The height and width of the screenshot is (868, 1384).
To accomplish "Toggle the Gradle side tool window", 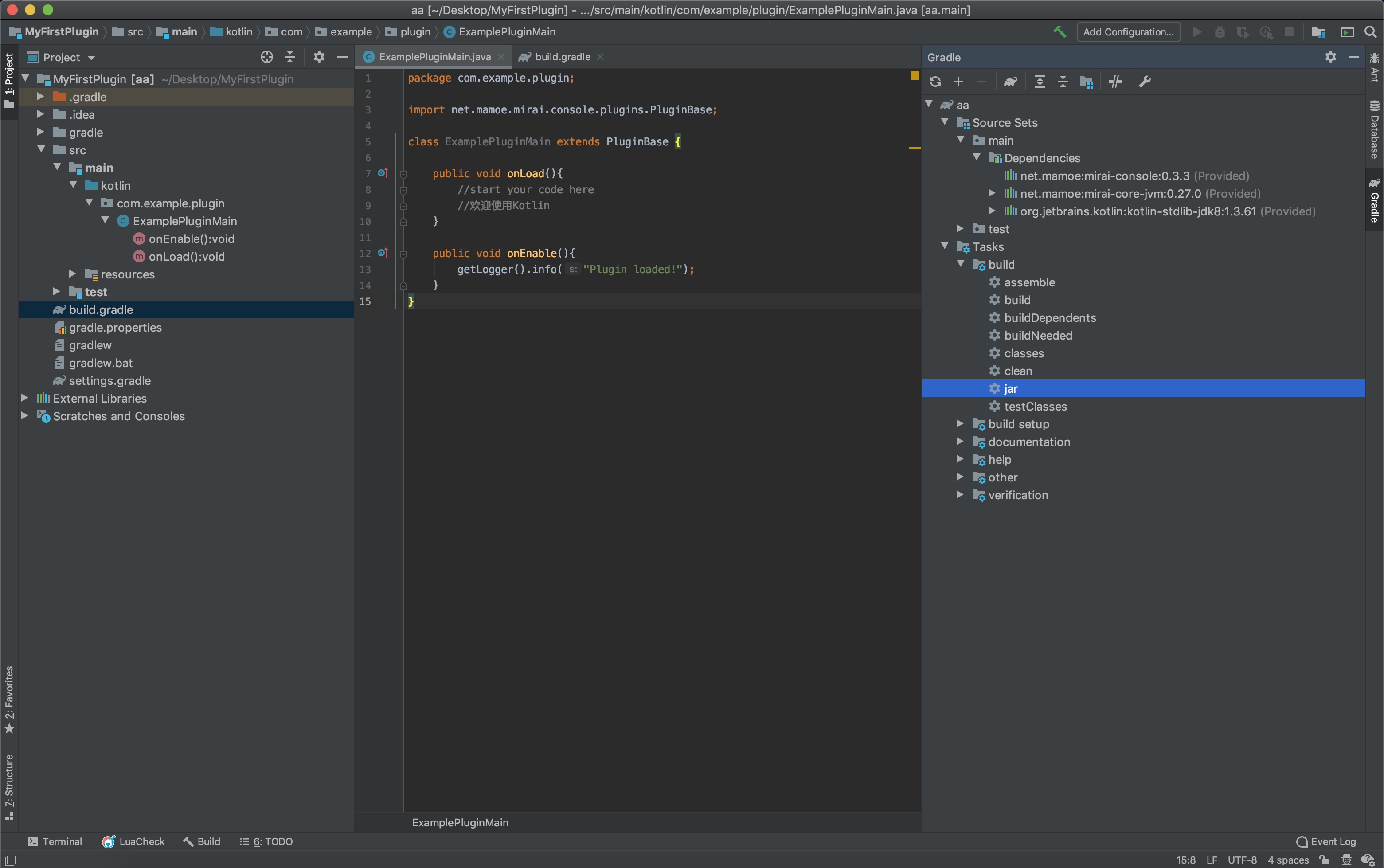I will tap(1375, 200).
